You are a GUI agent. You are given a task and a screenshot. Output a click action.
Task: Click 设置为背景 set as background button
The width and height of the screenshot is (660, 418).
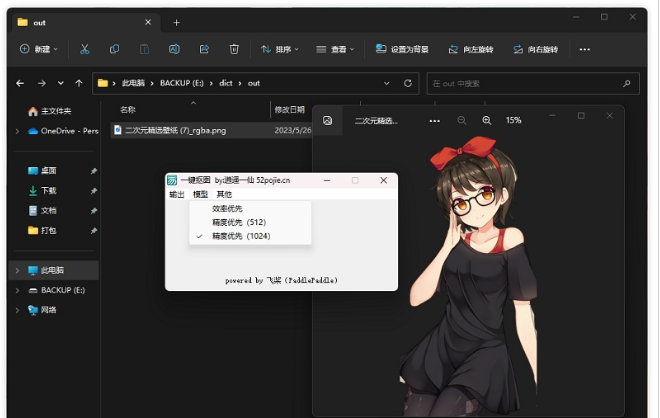402,49
